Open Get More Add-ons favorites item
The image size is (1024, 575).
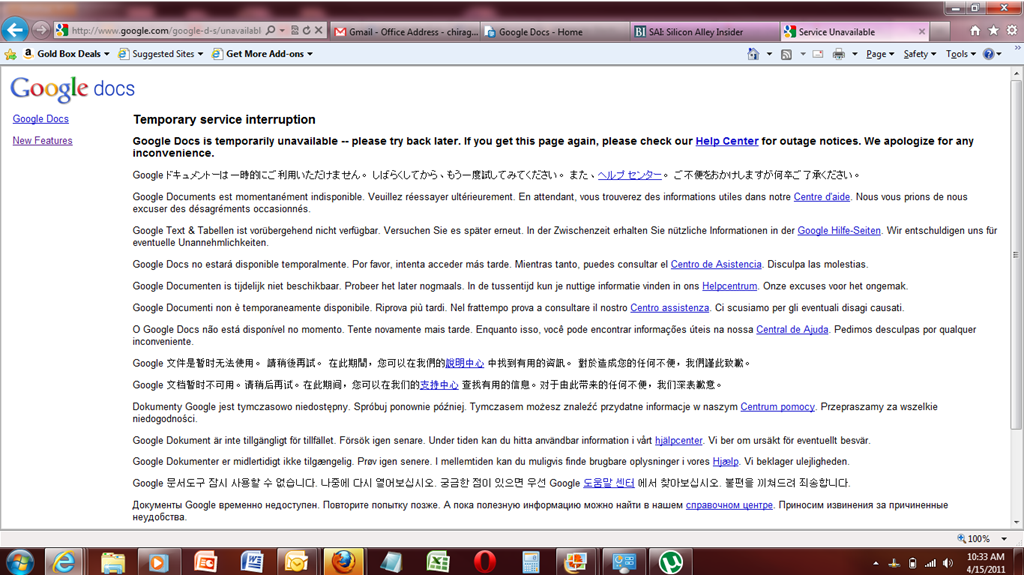[x=263, y=54]
